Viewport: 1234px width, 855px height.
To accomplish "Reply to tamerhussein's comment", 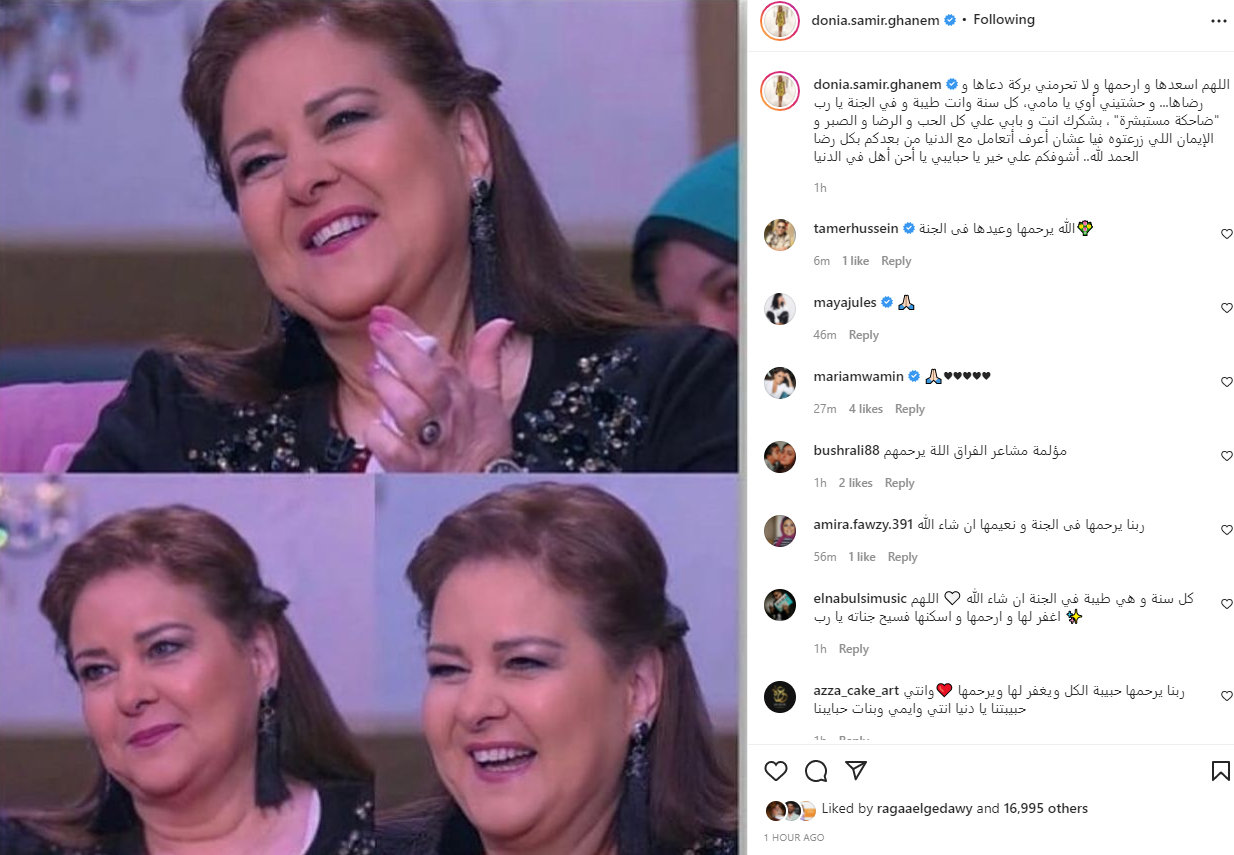I will (896, 261).
